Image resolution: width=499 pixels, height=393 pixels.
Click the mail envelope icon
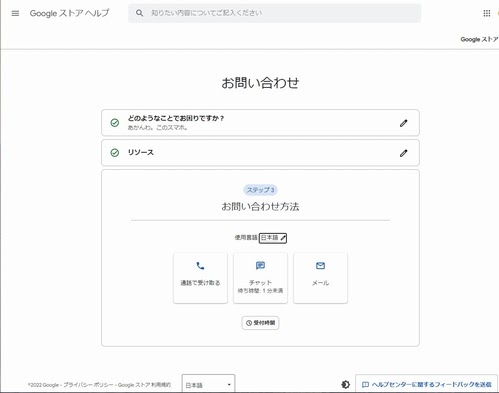[x=320, y=266]
